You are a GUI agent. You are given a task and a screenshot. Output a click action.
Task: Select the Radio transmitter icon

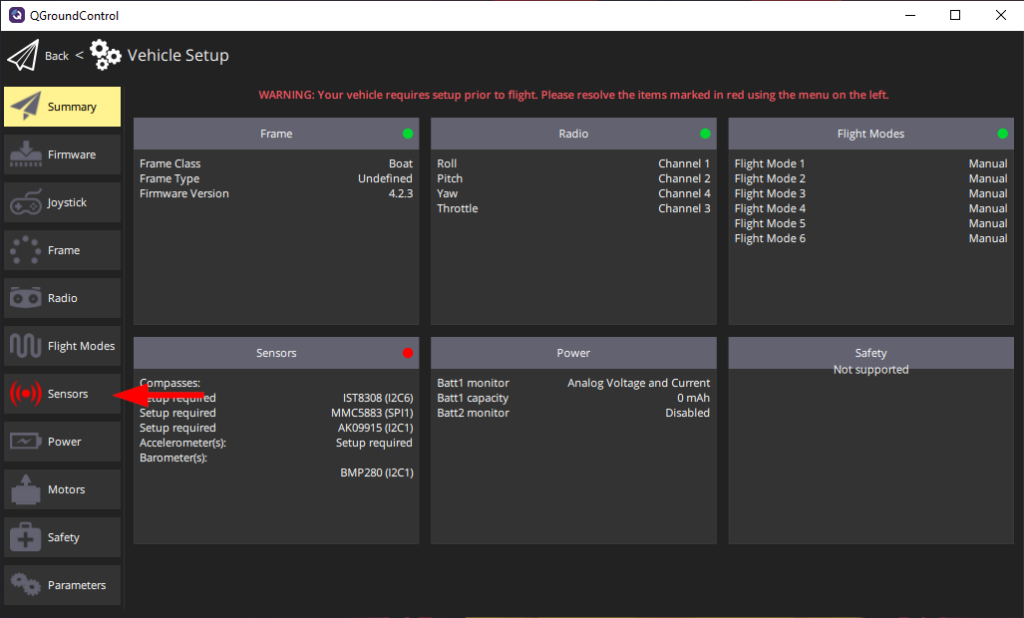(30, 297)
